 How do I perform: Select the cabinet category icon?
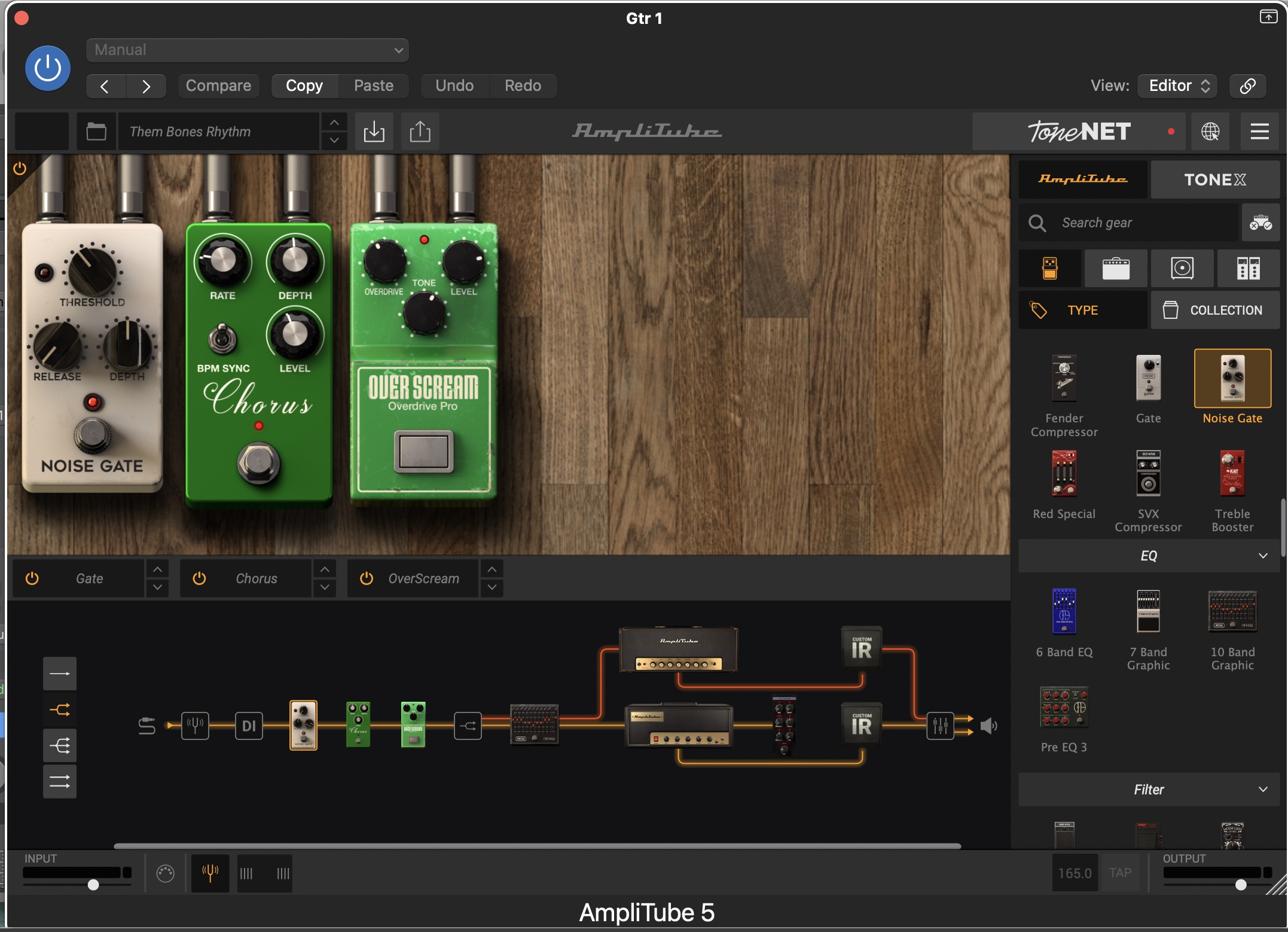click(1182, 268)
